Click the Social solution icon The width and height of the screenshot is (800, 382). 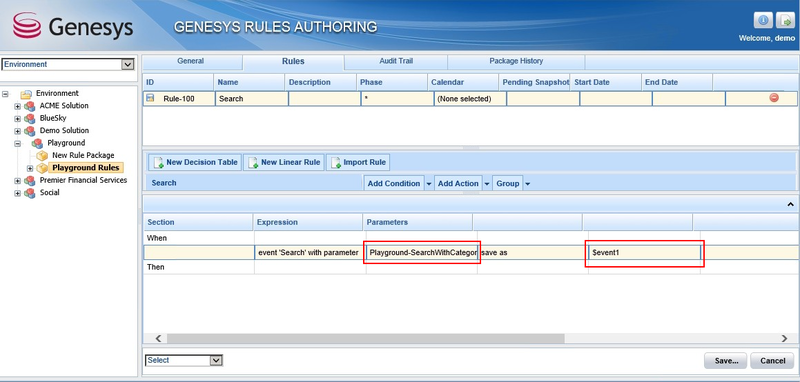click(x=30, y=193)
